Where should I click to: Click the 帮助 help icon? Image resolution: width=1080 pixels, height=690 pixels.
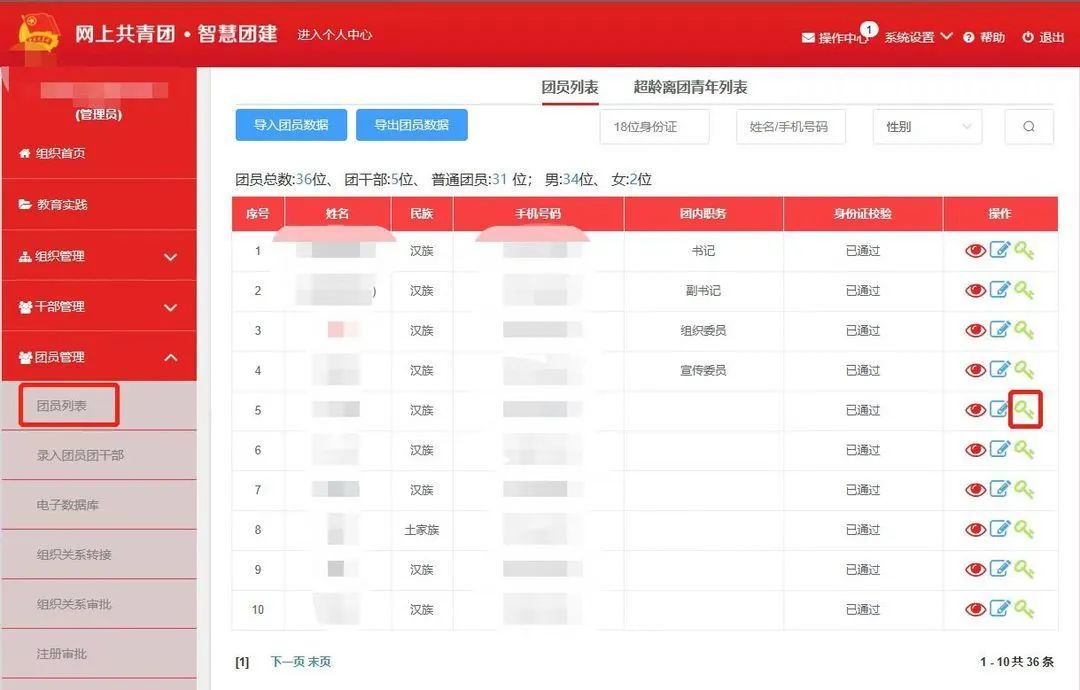(969, 38)
